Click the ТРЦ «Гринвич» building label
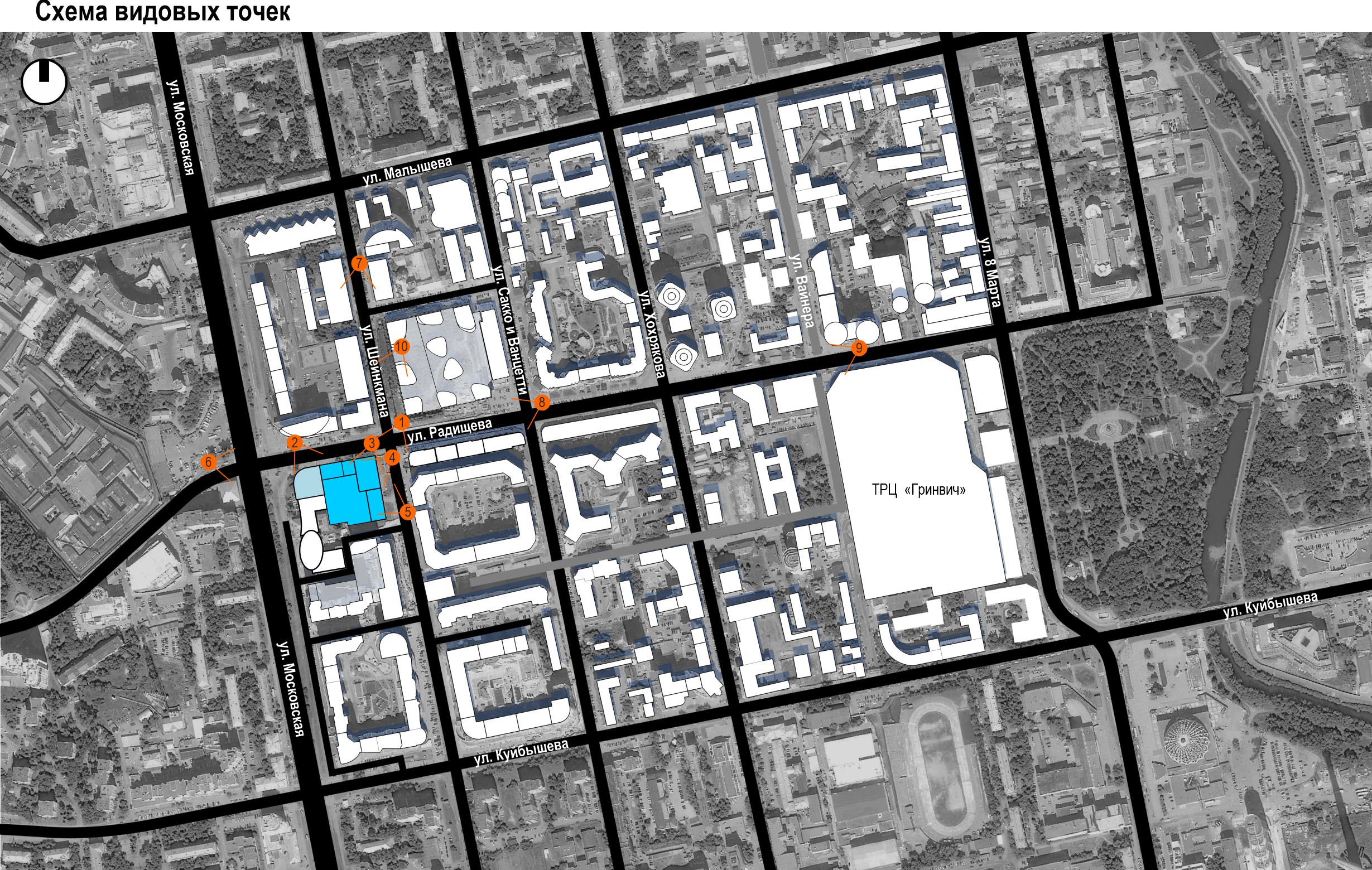The height and width of the screenshot is (870, 1372). (x=918, y=490)
